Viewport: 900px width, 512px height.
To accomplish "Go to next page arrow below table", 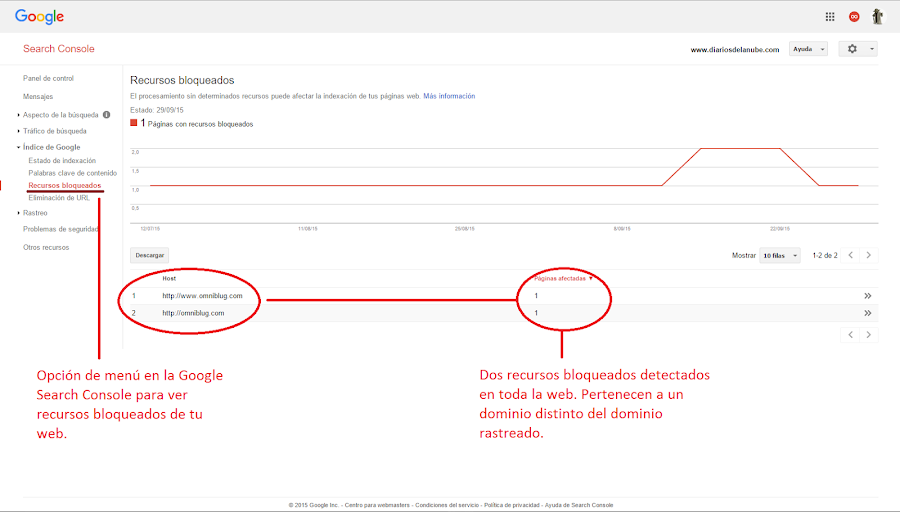I will [868, 335].
